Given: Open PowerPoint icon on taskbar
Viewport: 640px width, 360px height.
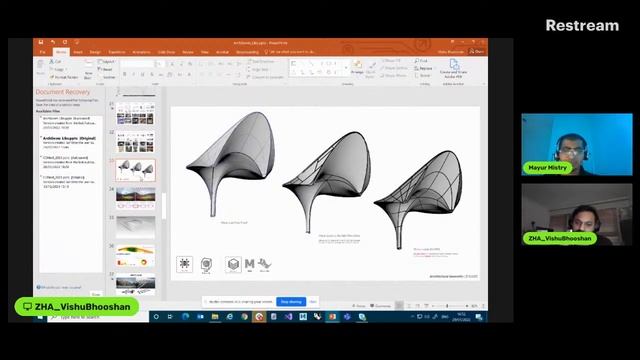Looking at the screenshot, I should pyautogui.click(x=332, y=317).
